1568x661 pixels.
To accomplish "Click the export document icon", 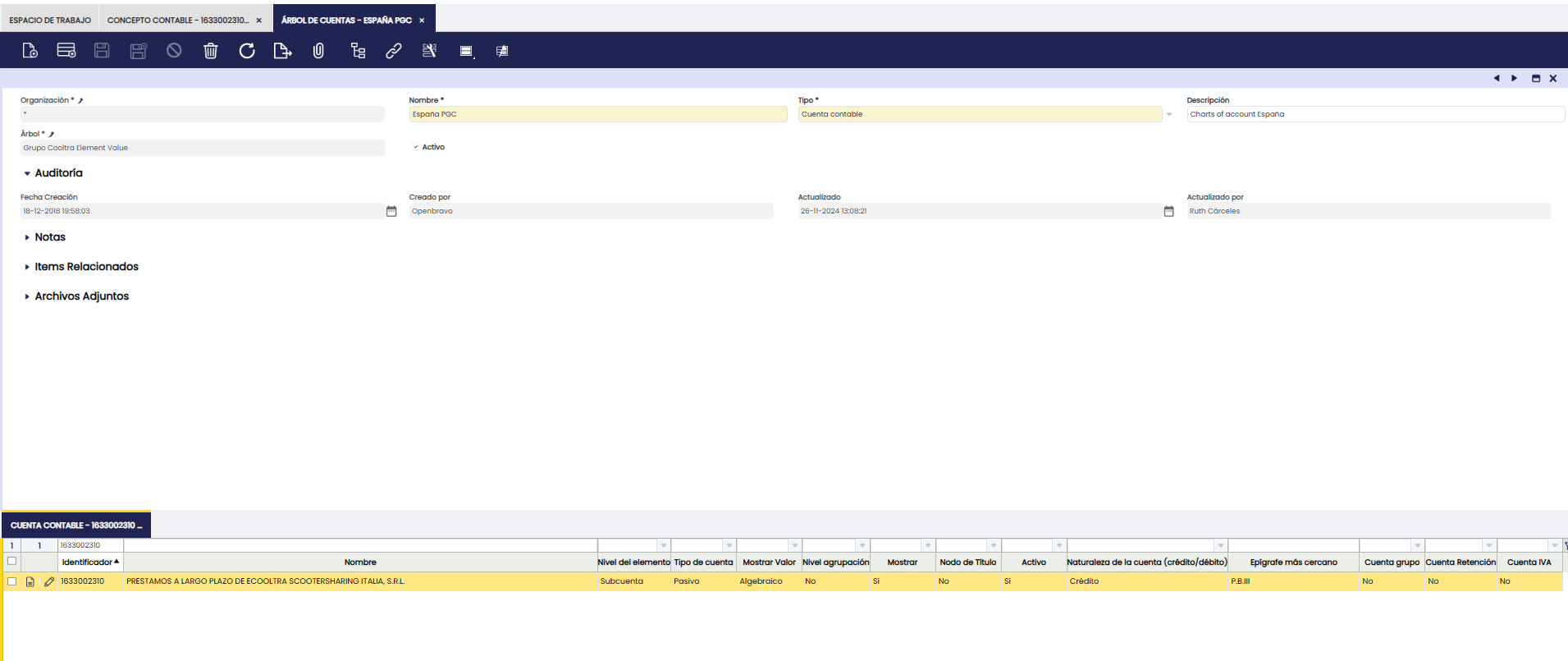I will point(282,51).
